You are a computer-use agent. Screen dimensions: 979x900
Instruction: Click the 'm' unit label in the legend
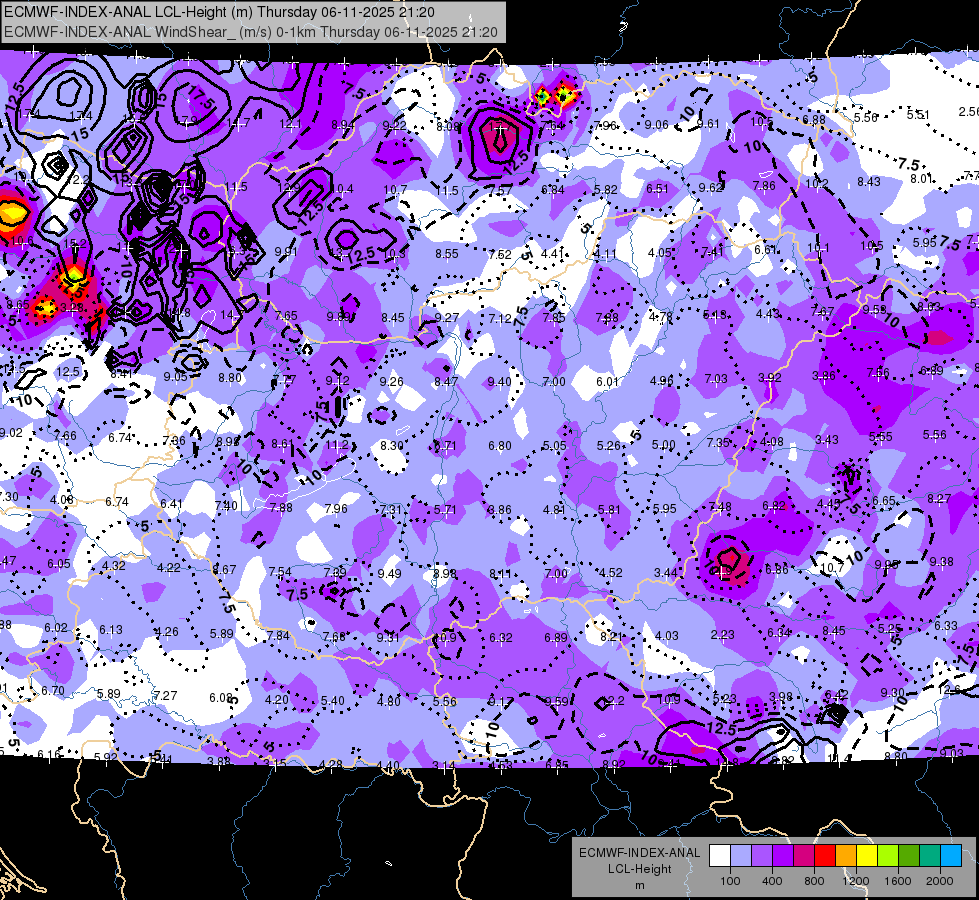pyautogui.click(x=639, y=886)
